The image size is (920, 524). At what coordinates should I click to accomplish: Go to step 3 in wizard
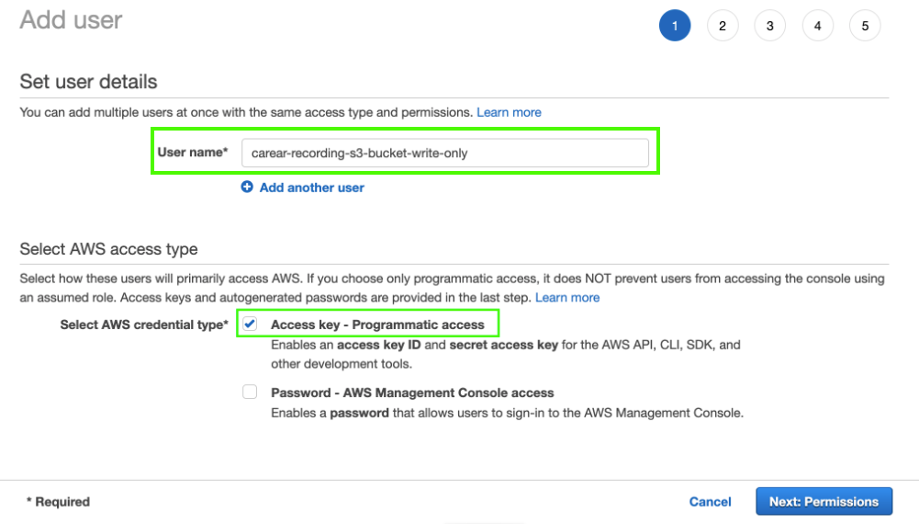770,25
